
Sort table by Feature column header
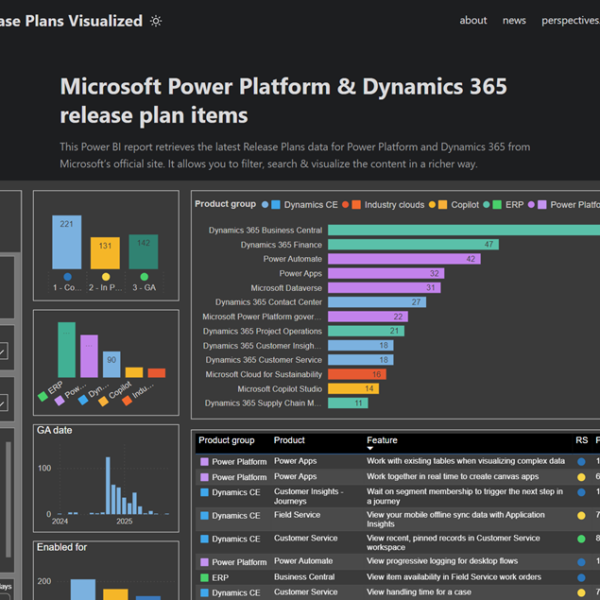pos(382,440)
